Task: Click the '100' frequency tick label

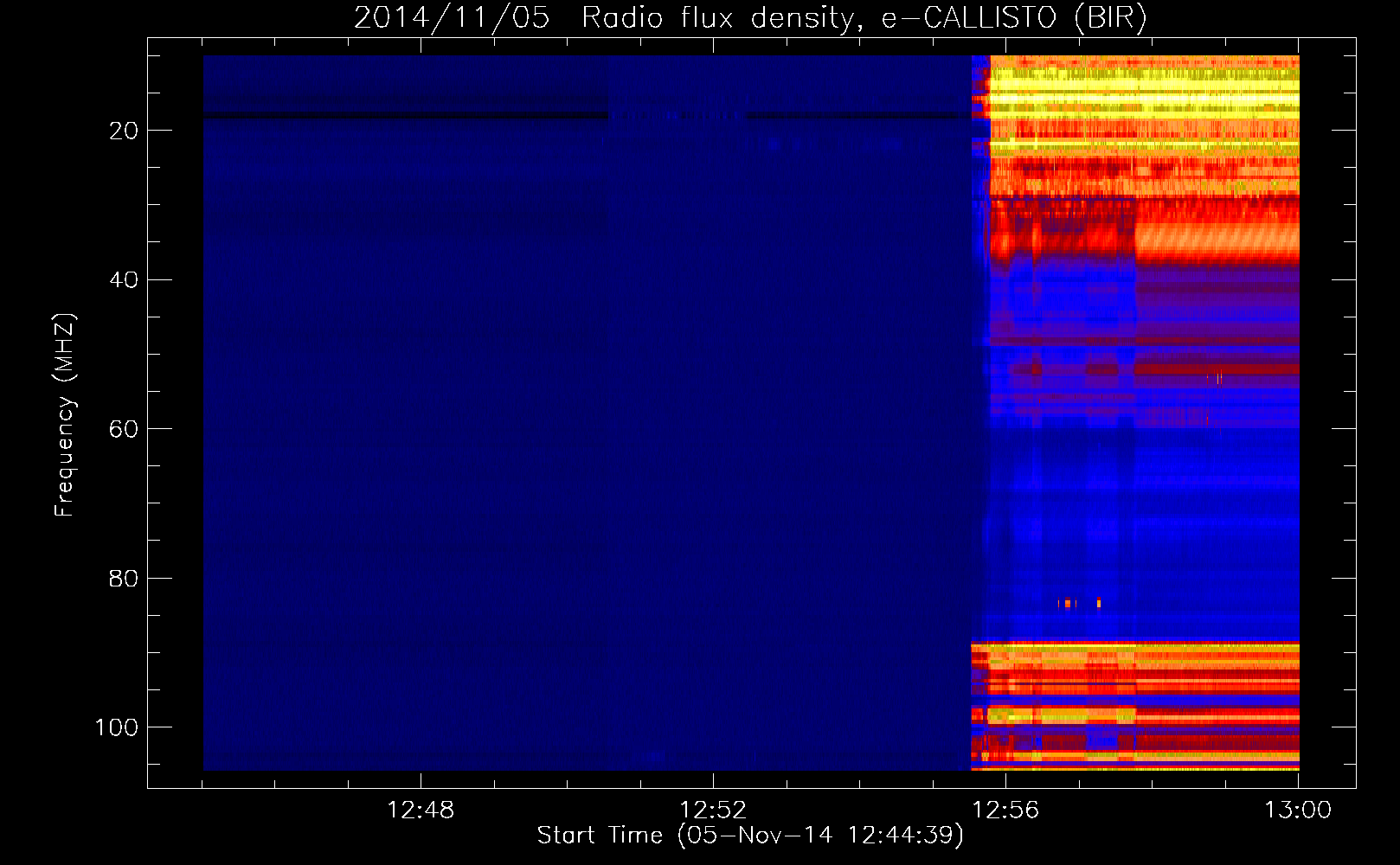Action: 117,727
